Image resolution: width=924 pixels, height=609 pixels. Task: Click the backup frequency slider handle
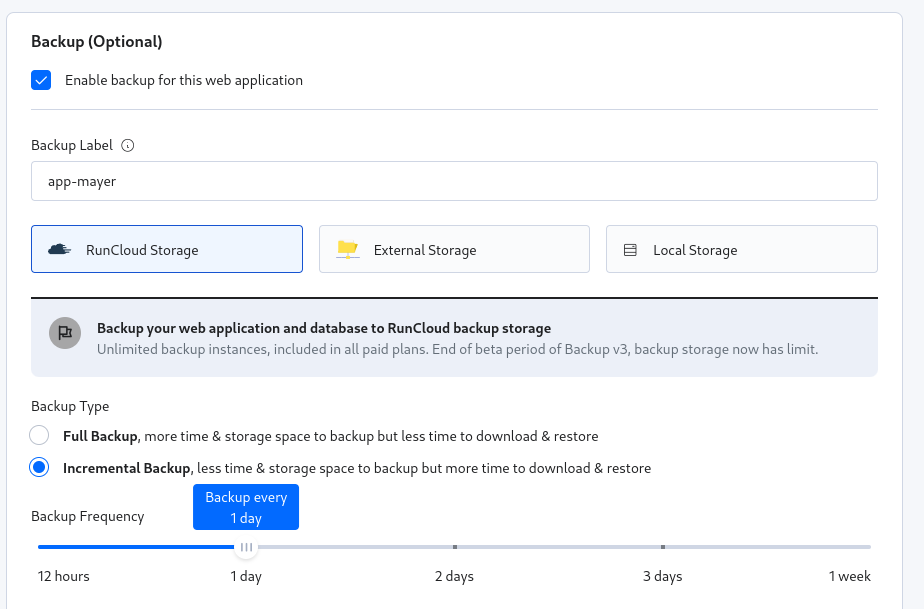point(246,547)
